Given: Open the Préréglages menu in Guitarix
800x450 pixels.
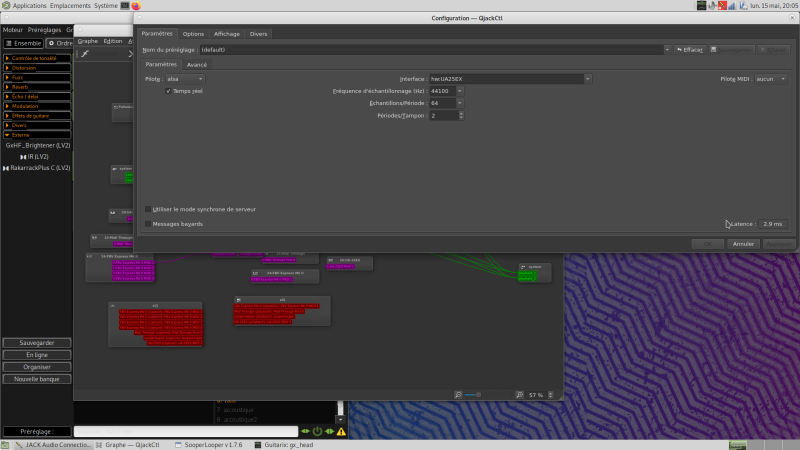Looking at the screenshot, I should click(44, 30).
